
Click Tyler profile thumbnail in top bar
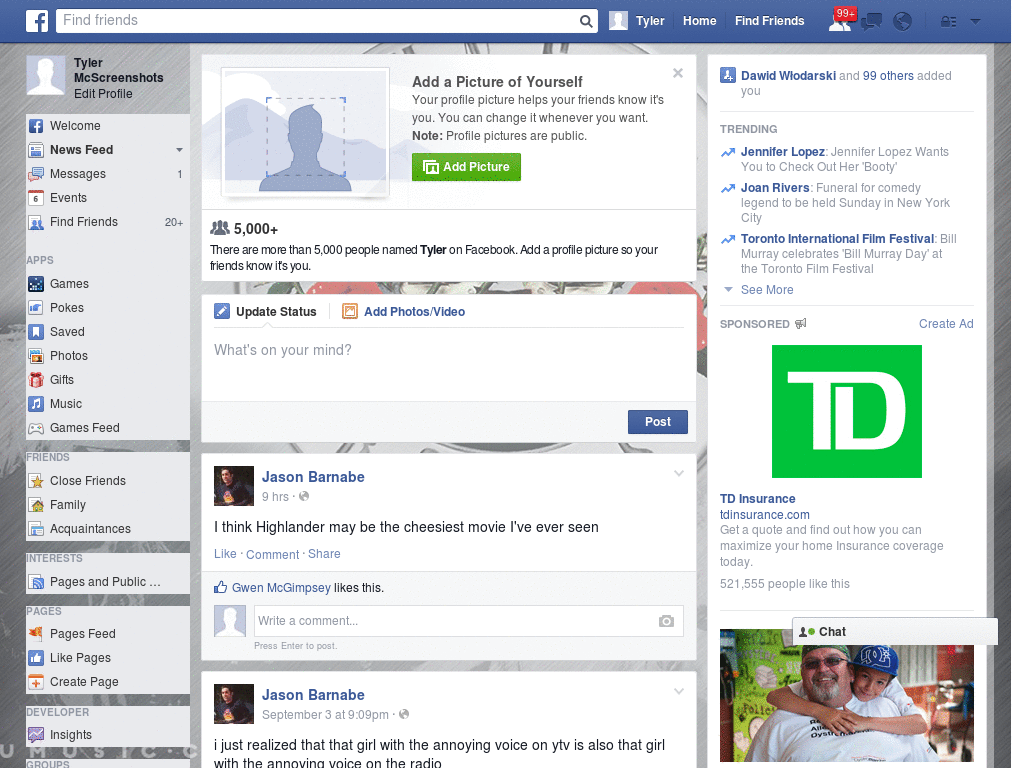click(618, 21)
